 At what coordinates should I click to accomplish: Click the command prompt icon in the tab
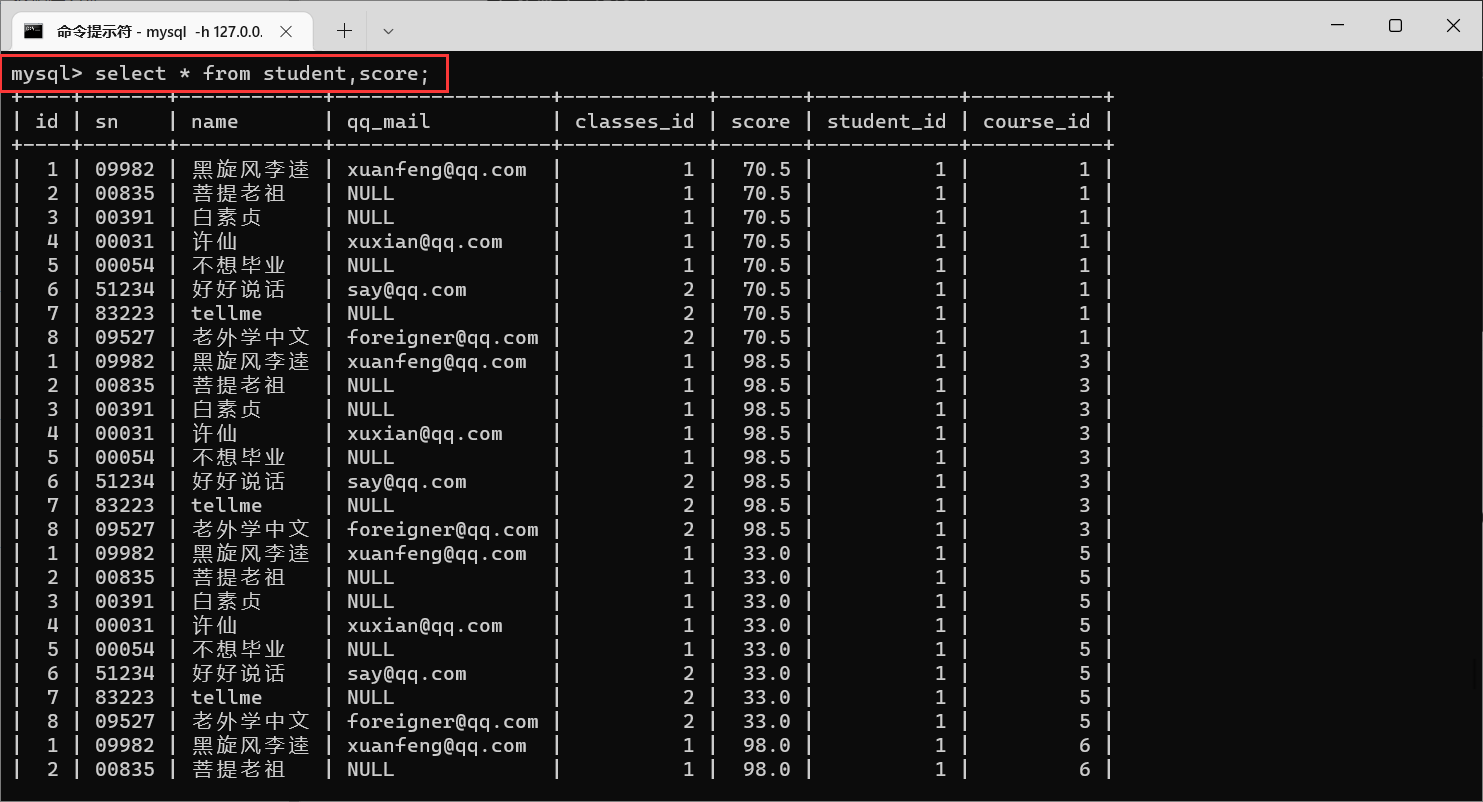tap(33, 31)
